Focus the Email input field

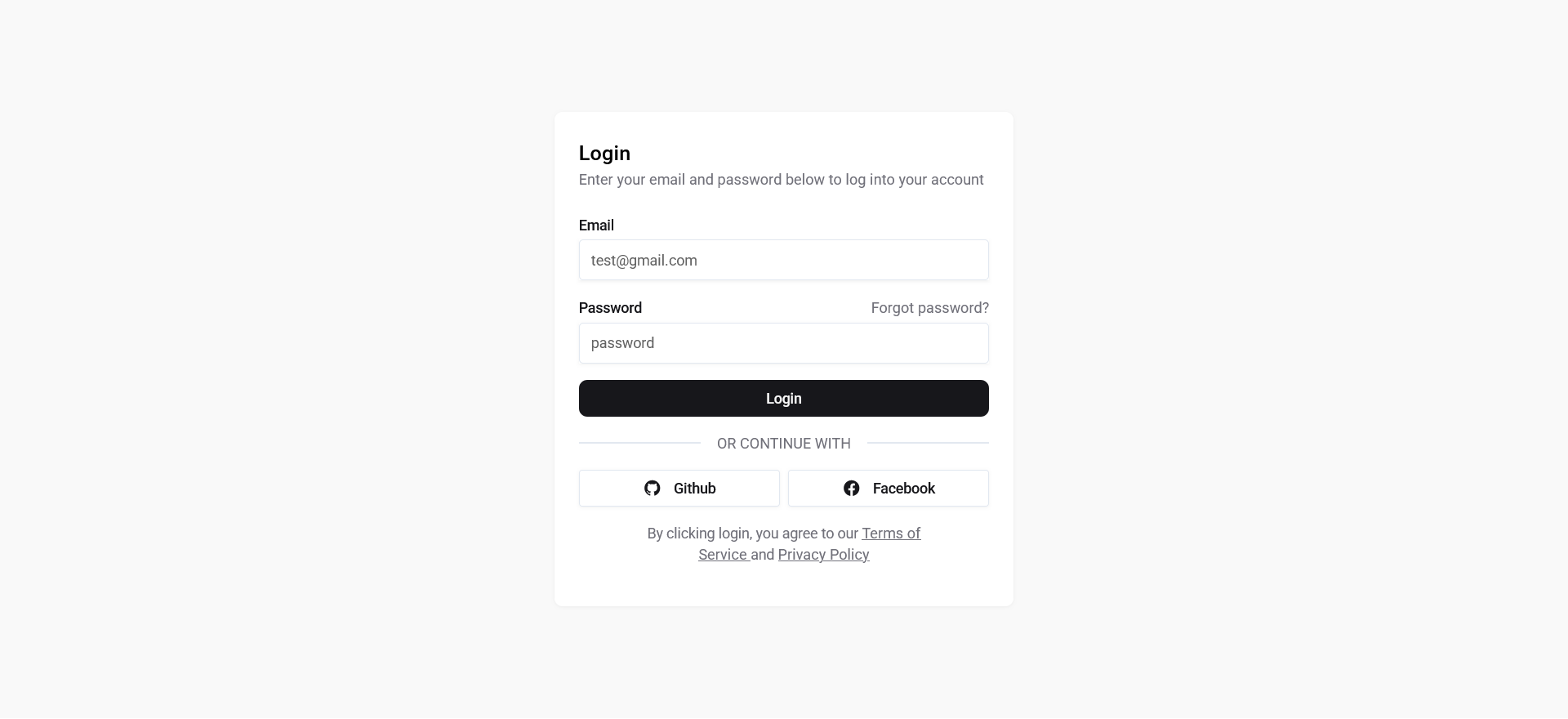(784, 260)
